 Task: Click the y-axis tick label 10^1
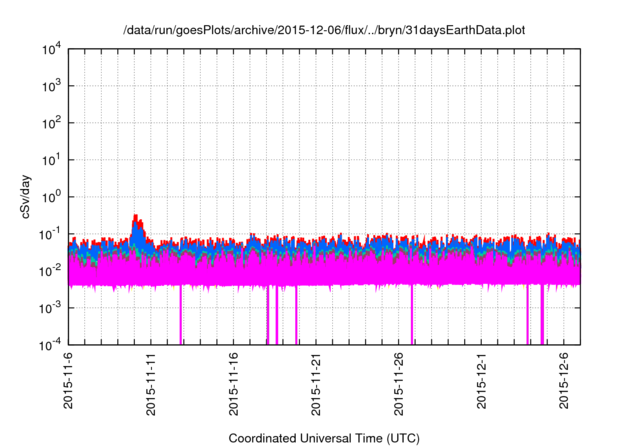point(51,160)
